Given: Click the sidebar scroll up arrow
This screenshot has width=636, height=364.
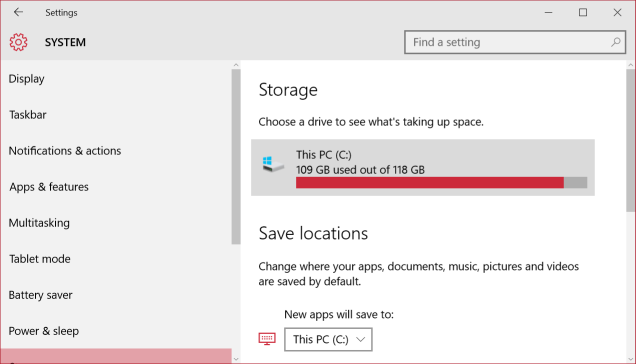Looking at the screenshot, I should click(236, 65).
